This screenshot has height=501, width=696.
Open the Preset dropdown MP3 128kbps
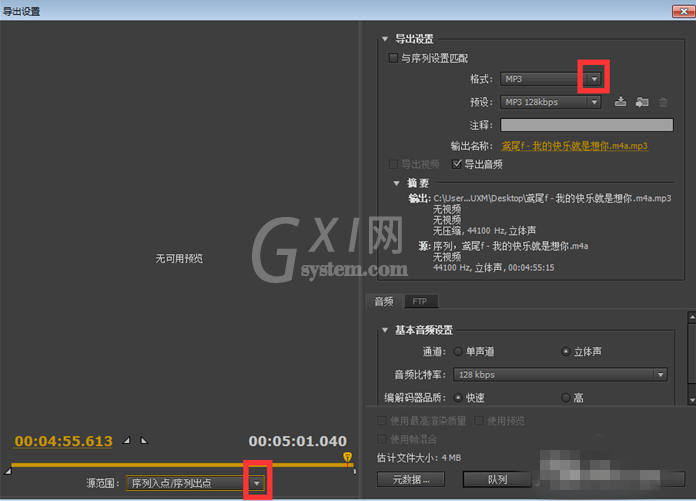550,102
